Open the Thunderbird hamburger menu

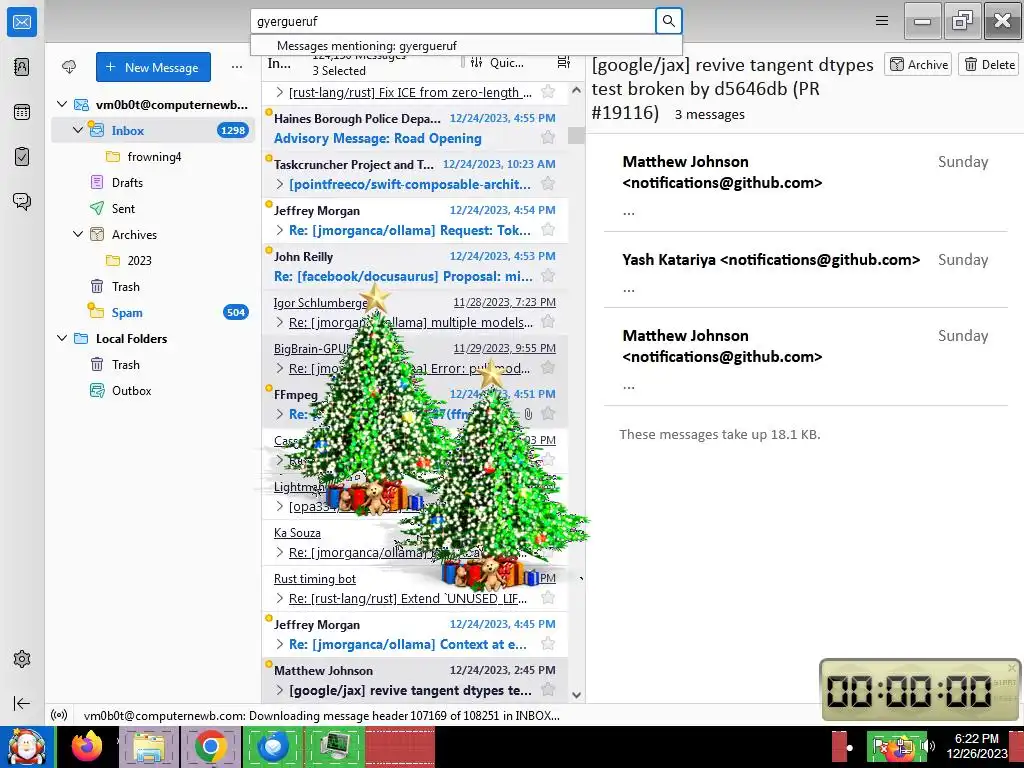[x=882, y=21]
